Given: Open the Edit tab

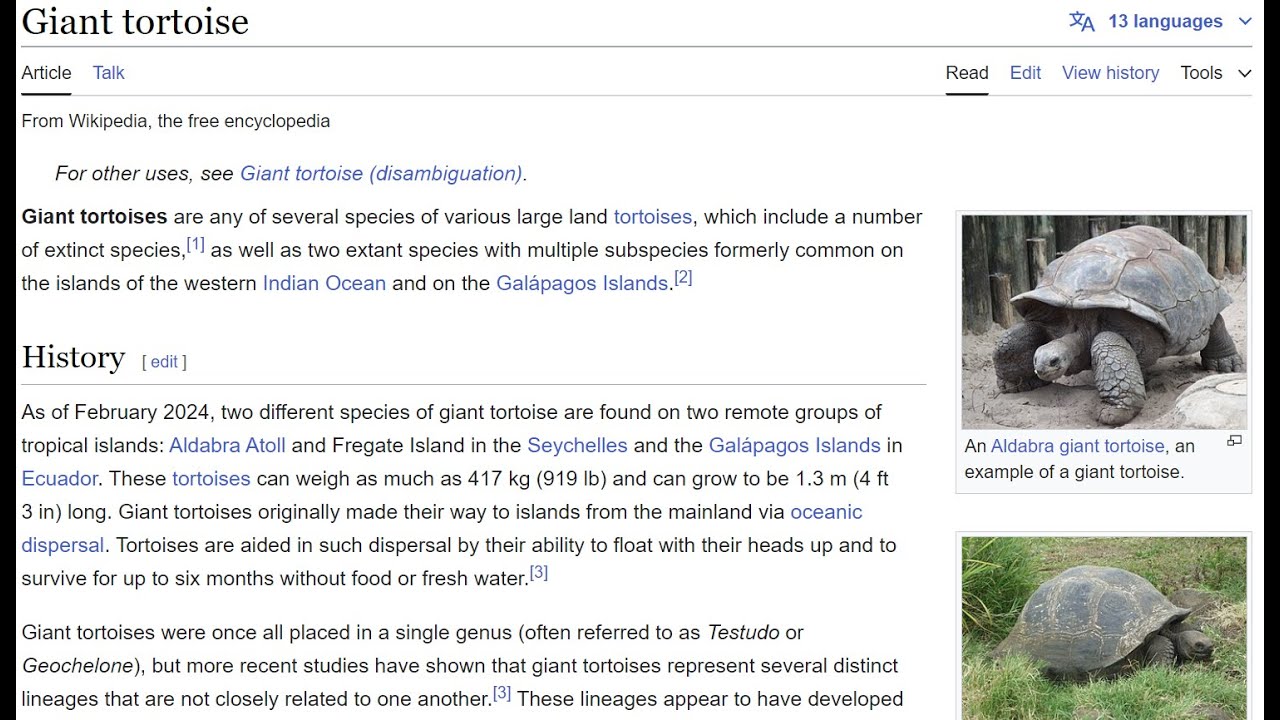Looking at the screenshot, I should tap(1025, 73).
